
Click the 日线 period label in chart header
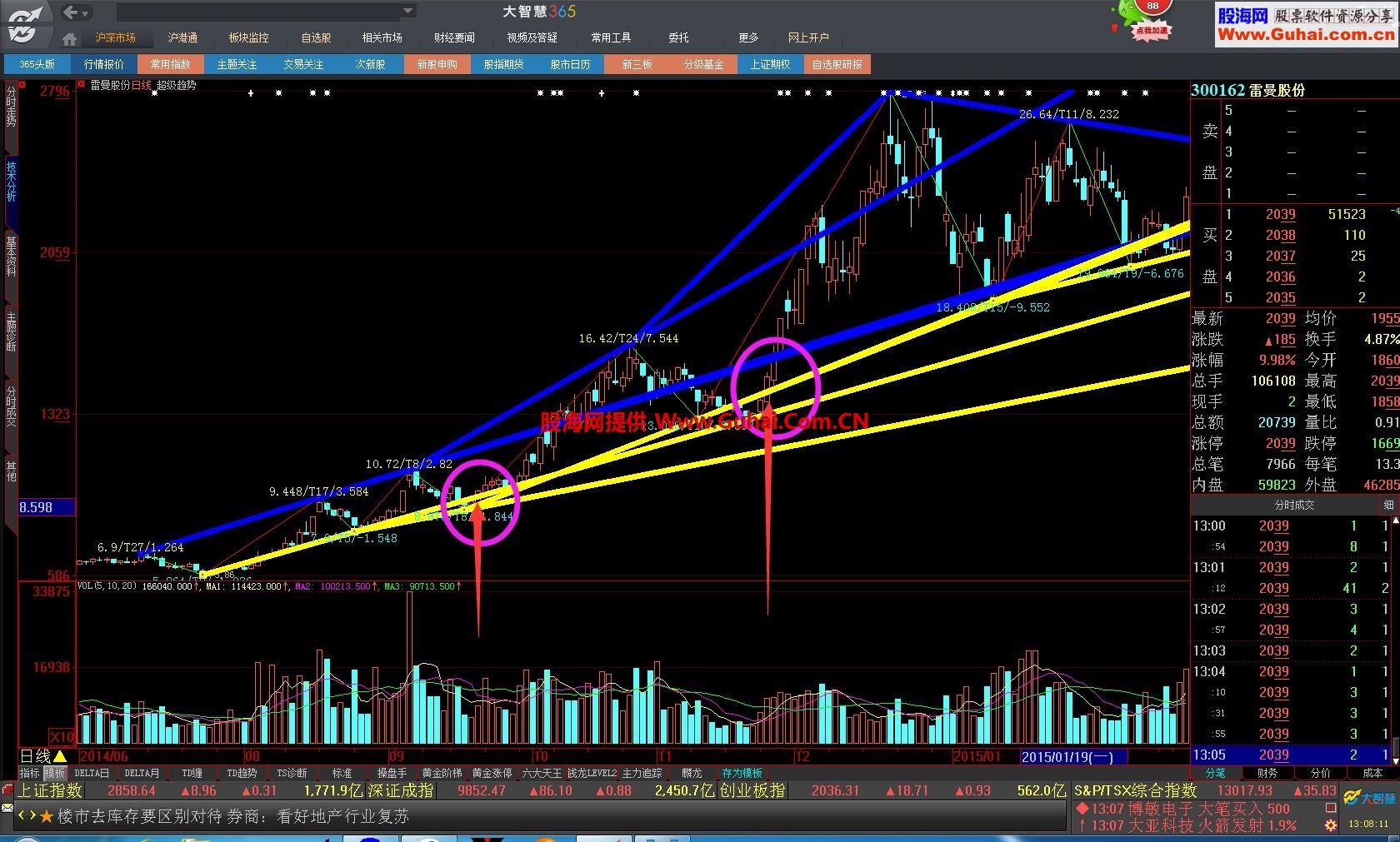(142, 85)
